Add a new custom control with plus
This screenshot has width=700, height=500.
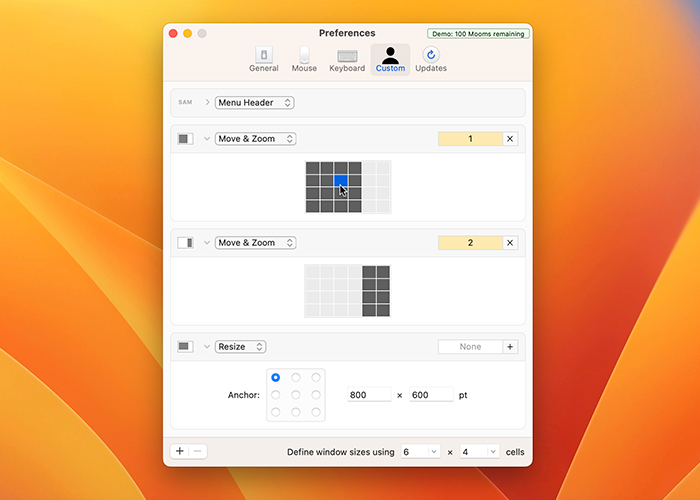pos(179,451)
